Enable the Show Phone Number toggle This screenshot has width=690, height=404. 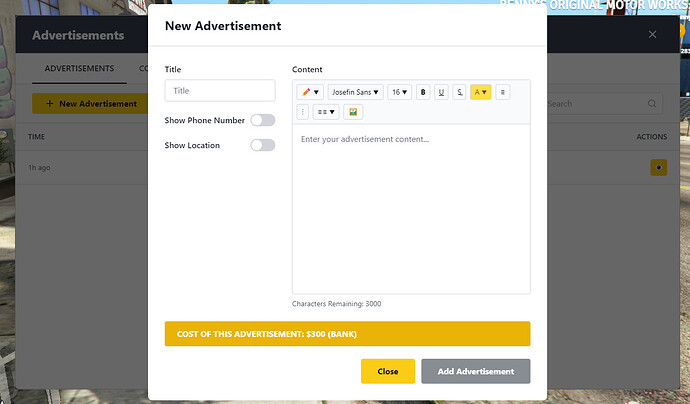coord(263,120)
